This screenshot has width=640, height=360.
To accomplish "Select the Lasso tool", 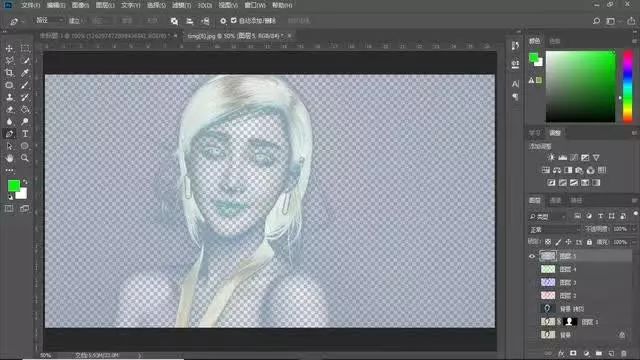I will (9, 60).
